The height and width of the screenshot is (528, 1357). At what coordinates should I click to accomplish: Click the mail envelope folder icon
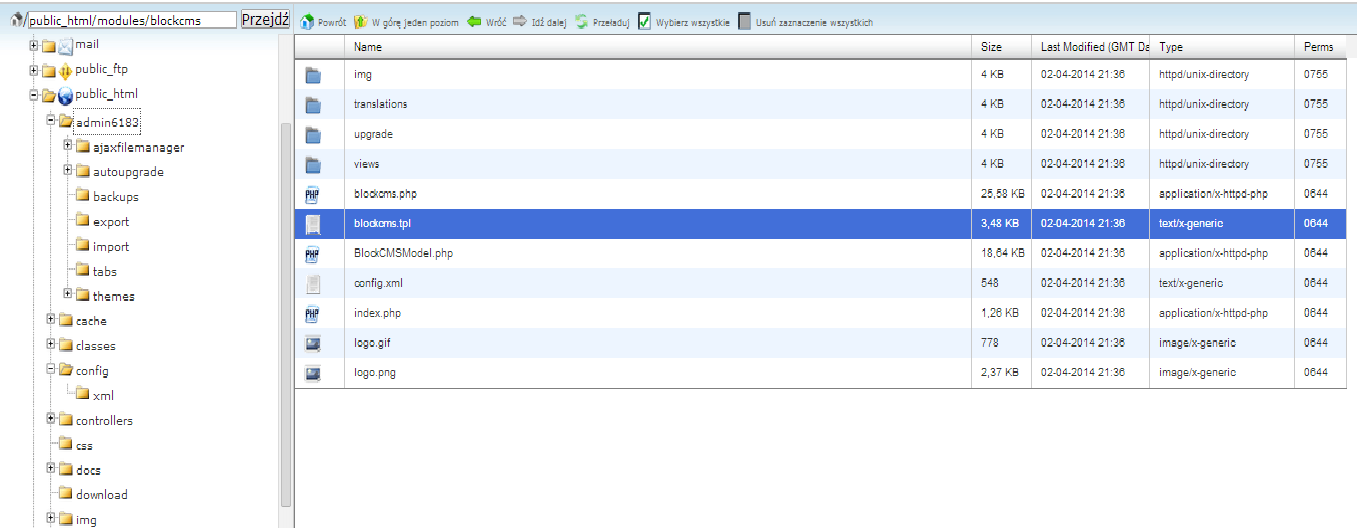(x=65, y=46)
